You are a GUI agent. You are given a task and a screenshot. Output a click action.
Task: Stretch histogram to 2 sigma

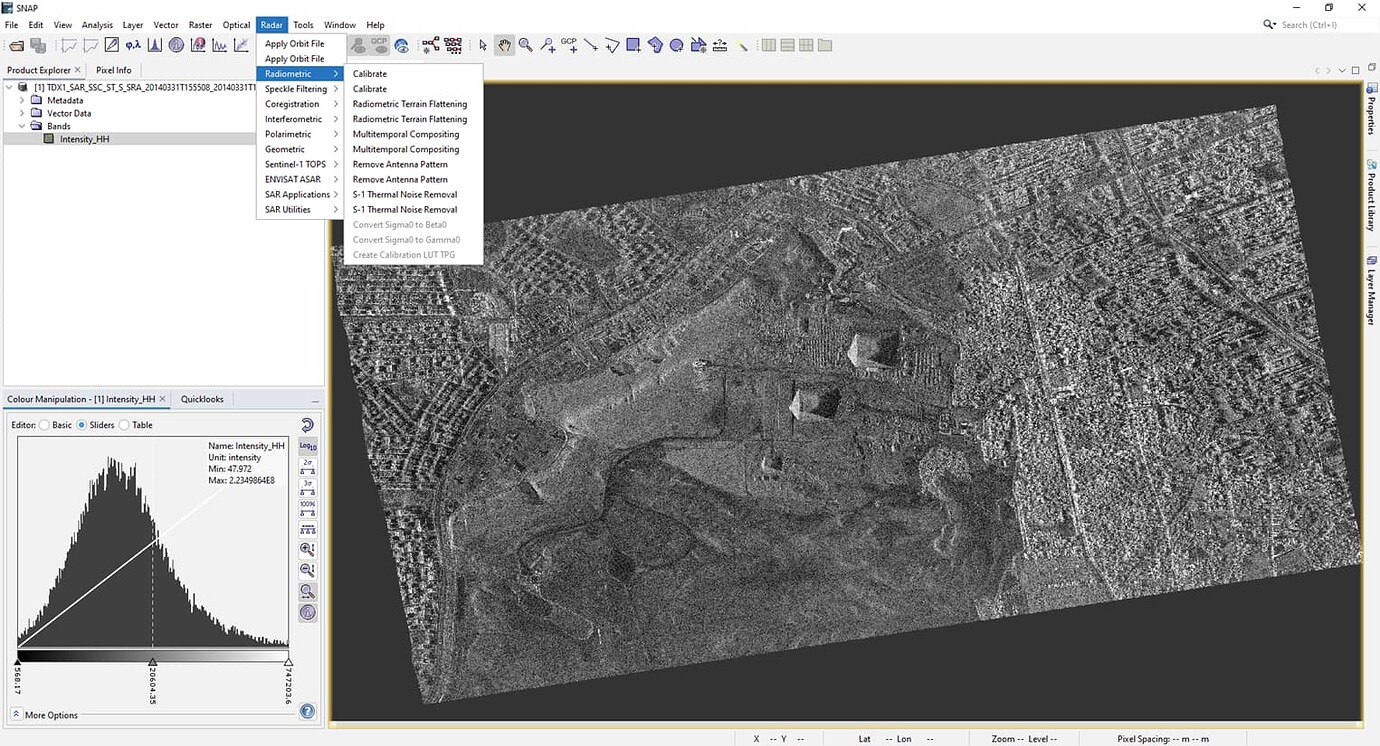(308, 466)
